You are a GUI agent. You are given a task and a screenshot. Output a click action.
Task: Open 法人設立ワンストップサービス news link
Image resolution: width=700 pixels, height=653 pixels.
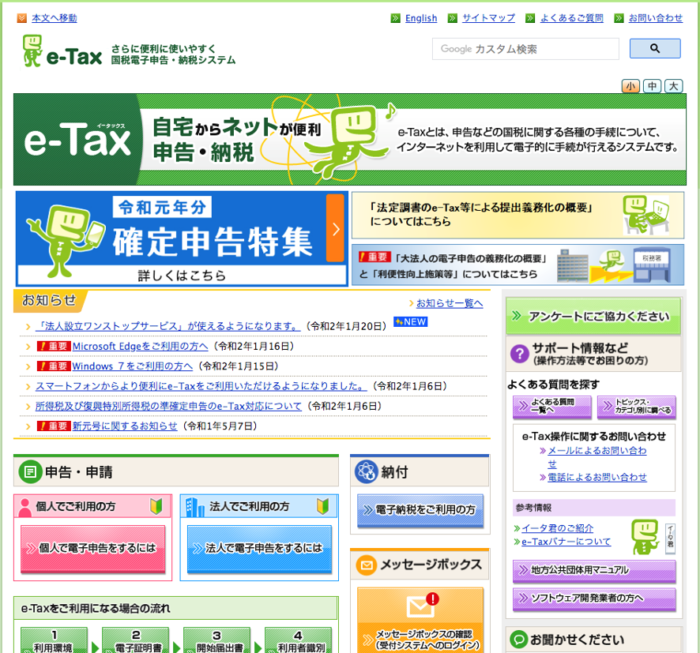point(167,326)
